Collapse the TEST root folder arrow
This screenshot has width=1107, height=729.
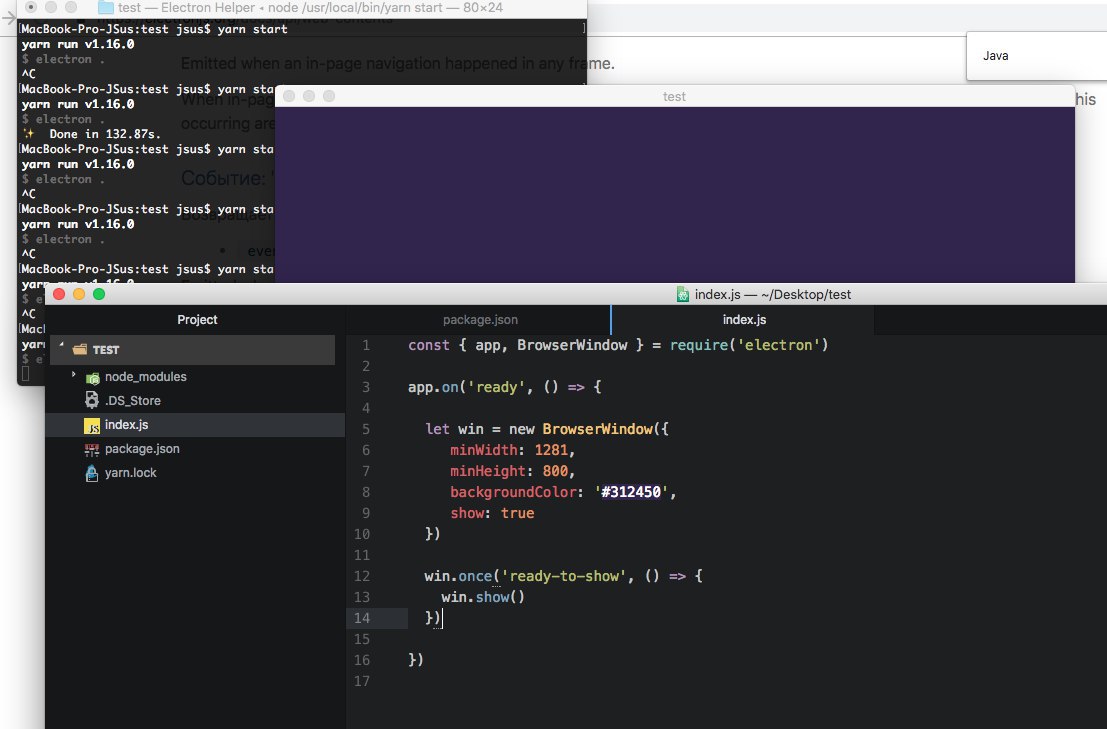[62, 349]
